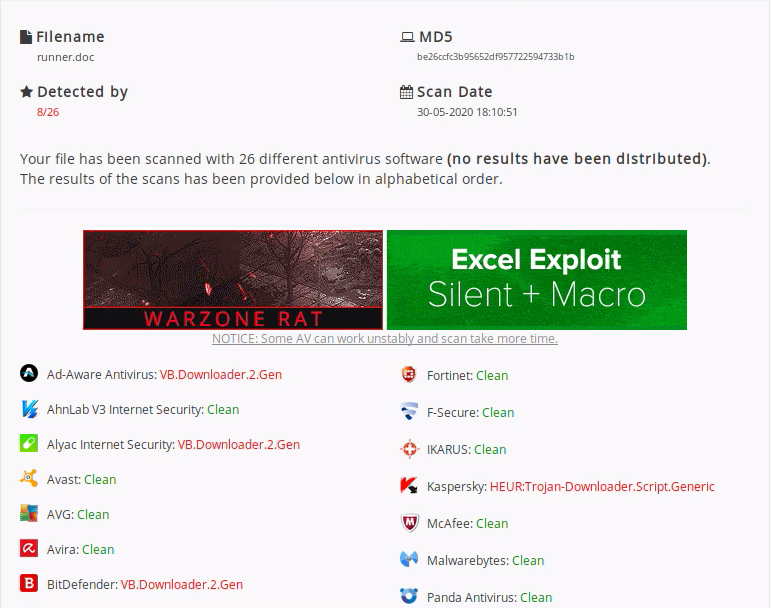This screenshot has height=608, width=772.
Task: Open the Excel Exploit Silent + Macro banner
Action: point(537,280)
